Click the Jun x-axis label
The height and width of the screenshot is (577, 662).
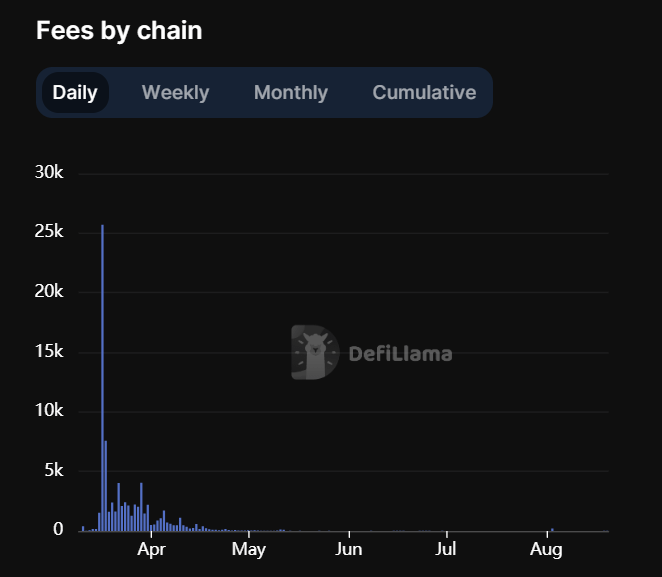348,549
